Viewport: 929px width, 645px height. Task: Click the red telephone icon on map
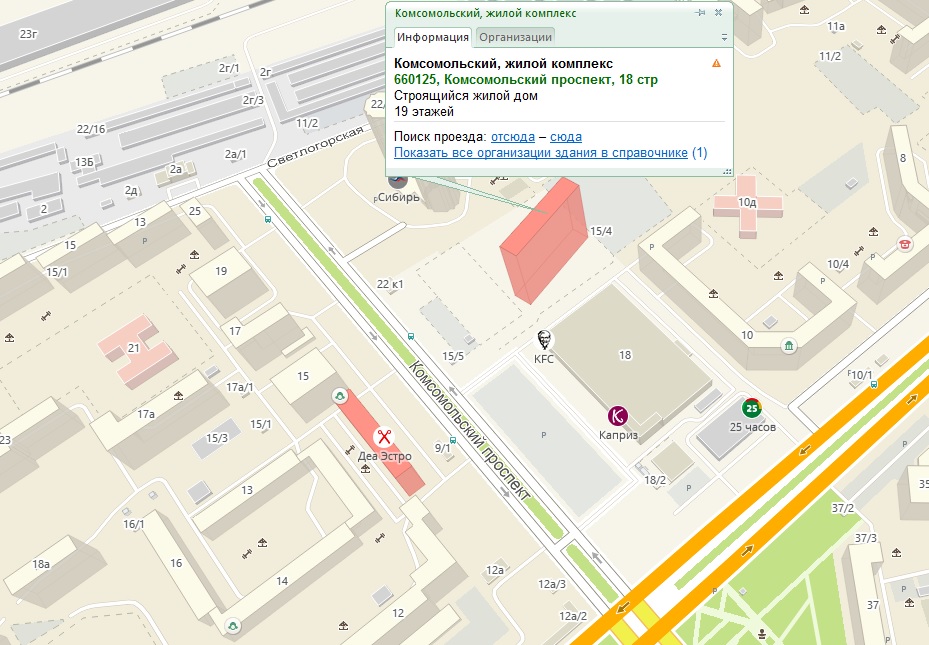906,242
